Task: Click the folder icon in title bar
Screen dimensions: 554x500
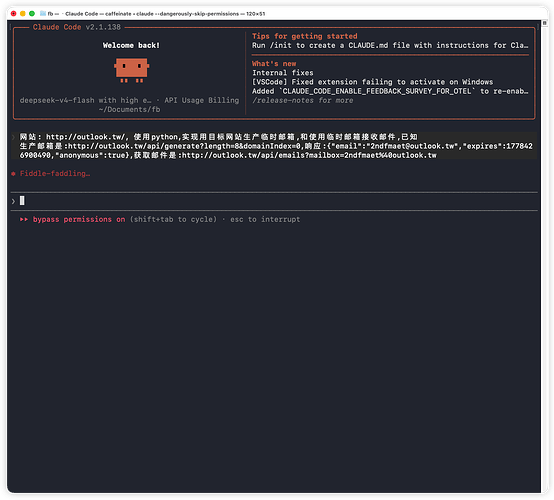Action: pyautogui.click(x=43, y=13)
